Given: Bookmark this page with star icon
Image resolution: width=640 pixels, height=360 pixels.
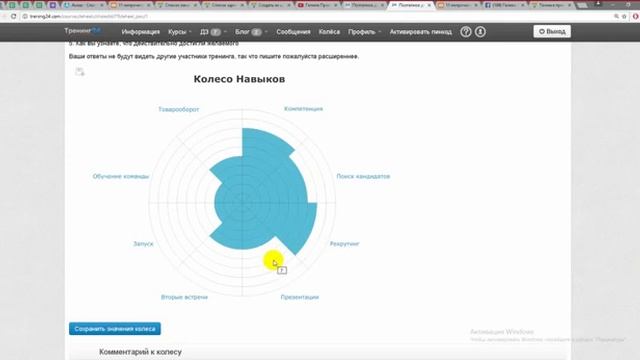Looking at the screenshot, I should tap(624, 16).
